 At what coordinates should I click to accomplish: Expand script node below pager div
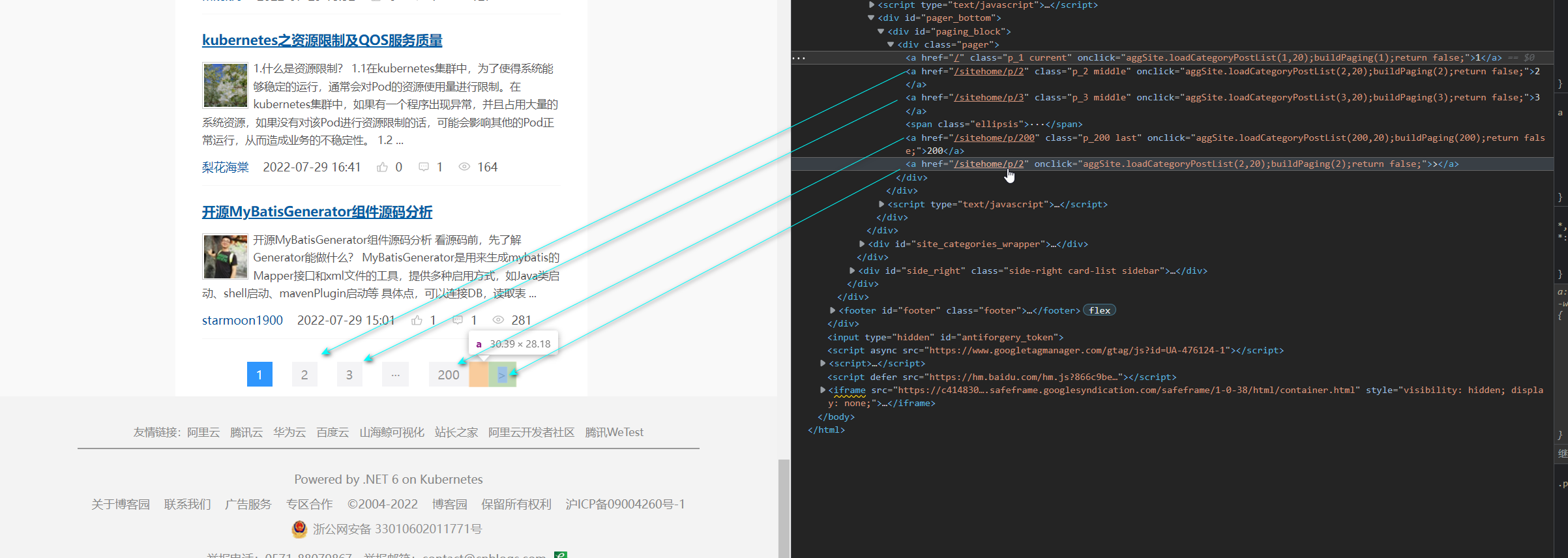point(881,204)
